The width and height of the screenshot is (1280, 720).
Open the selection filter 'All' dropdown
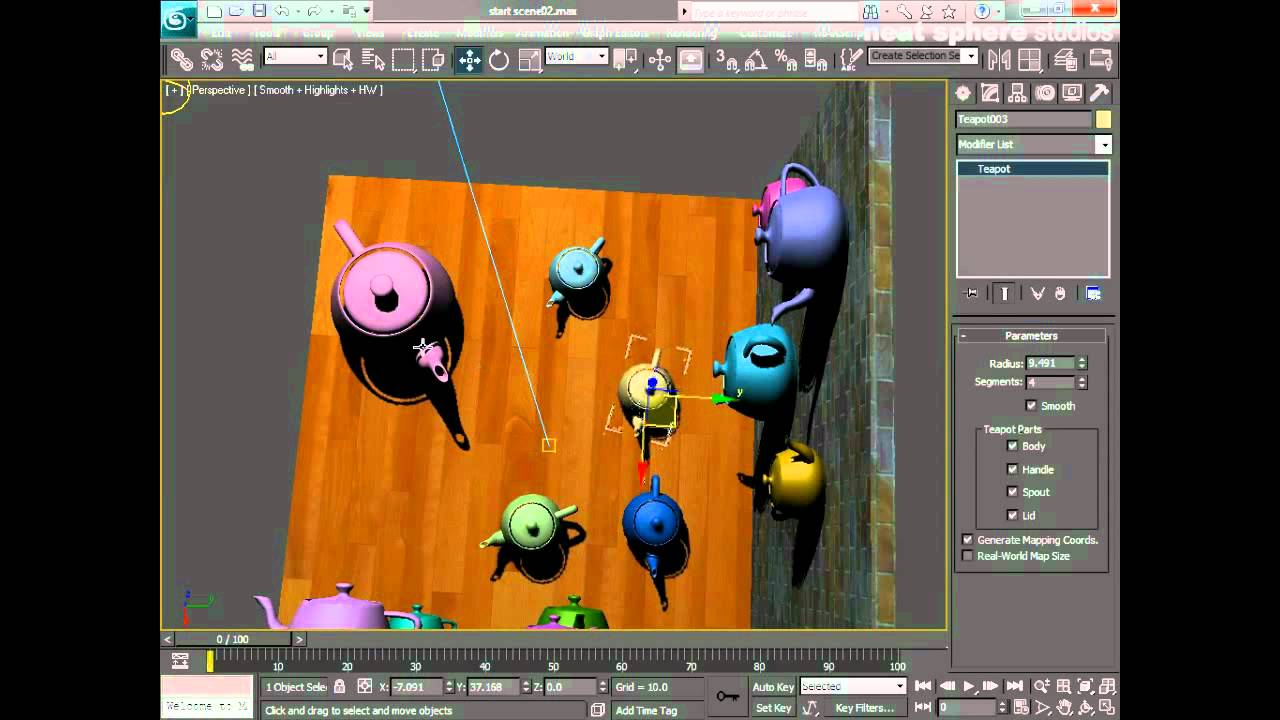pyautogui.click(x=295, y=56)
